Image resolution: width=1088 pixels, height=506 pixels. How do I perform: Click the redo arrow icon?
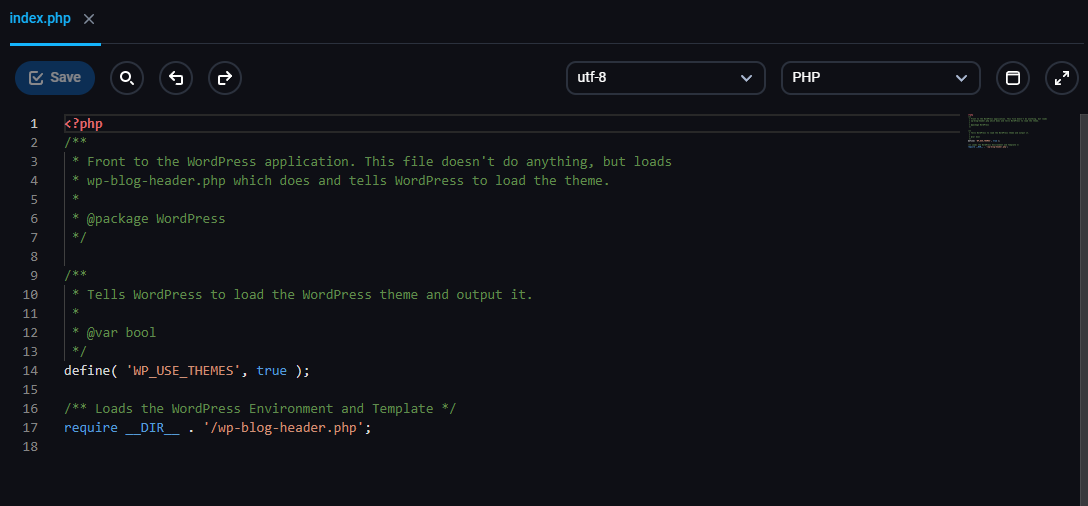tap(225, 78)
